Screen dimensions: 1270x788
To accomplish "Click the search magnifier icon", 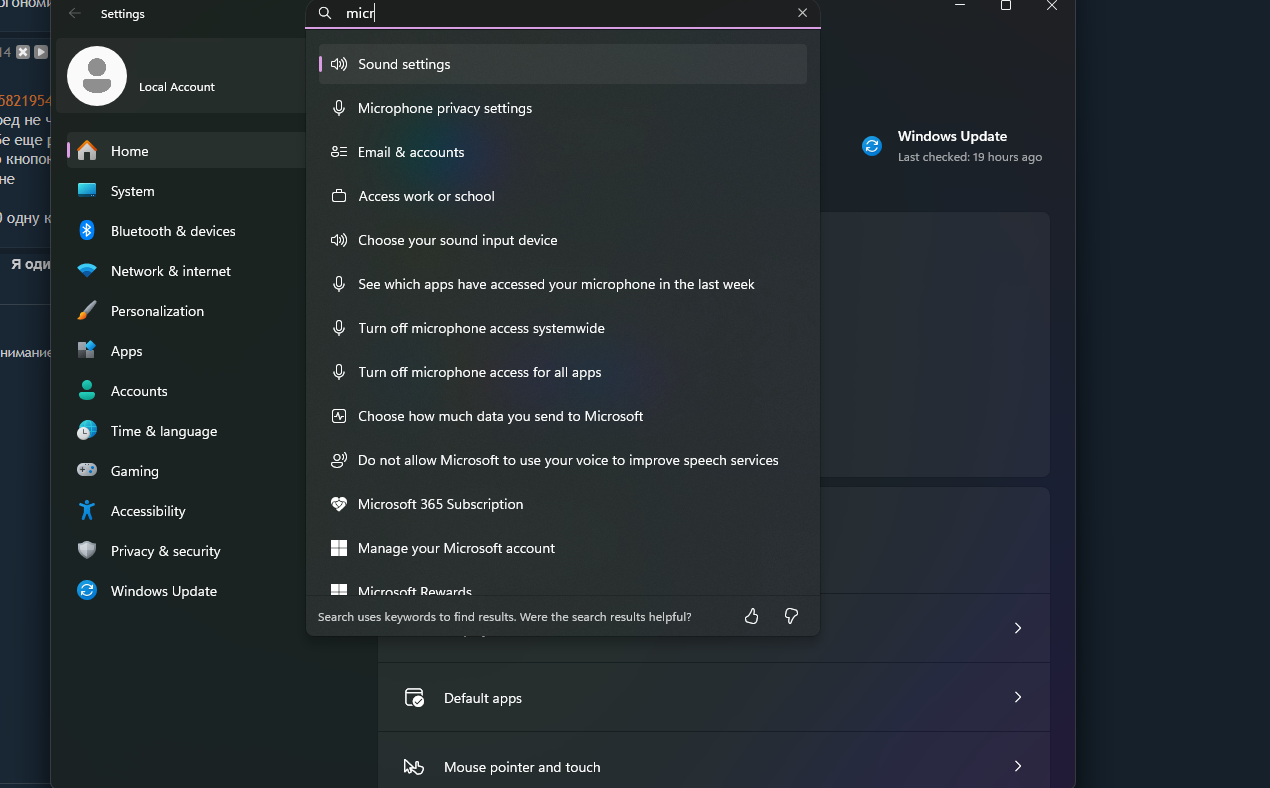I will pos(324,14).
